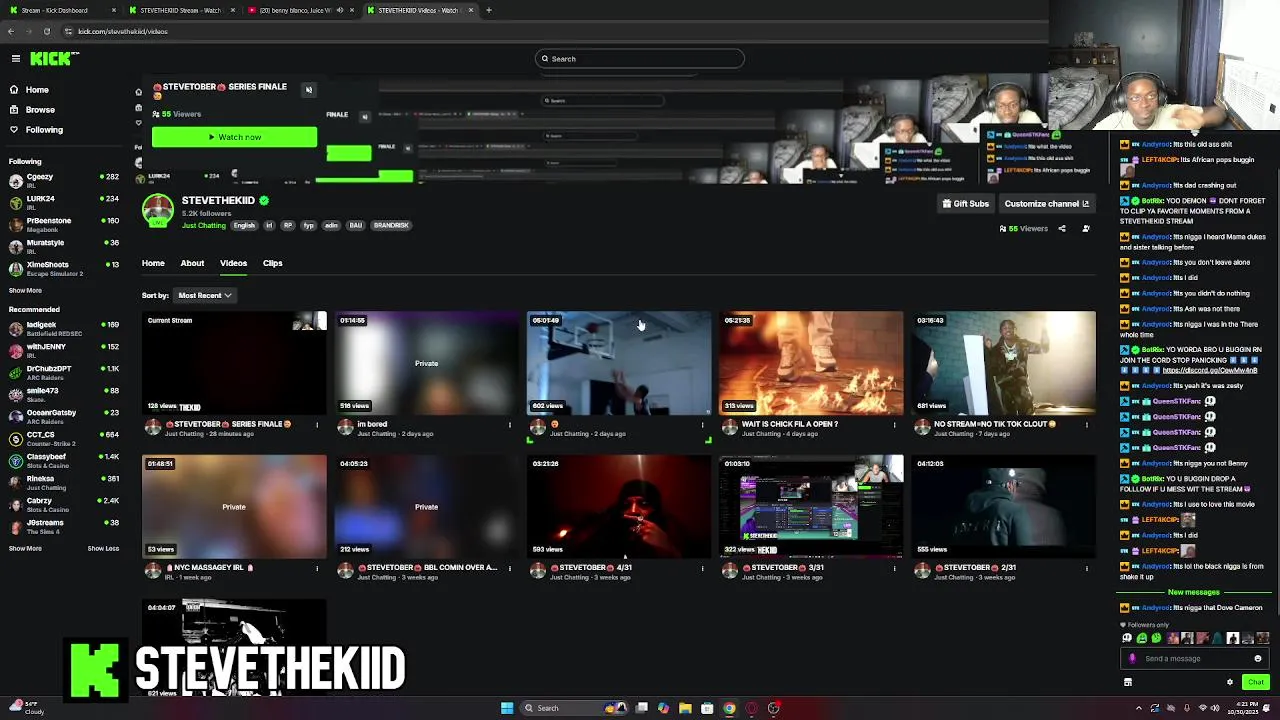Open options for STEVETOBER 2/31 video
The height and width of the screenshot is (720, 1280).
point(1087,568)
